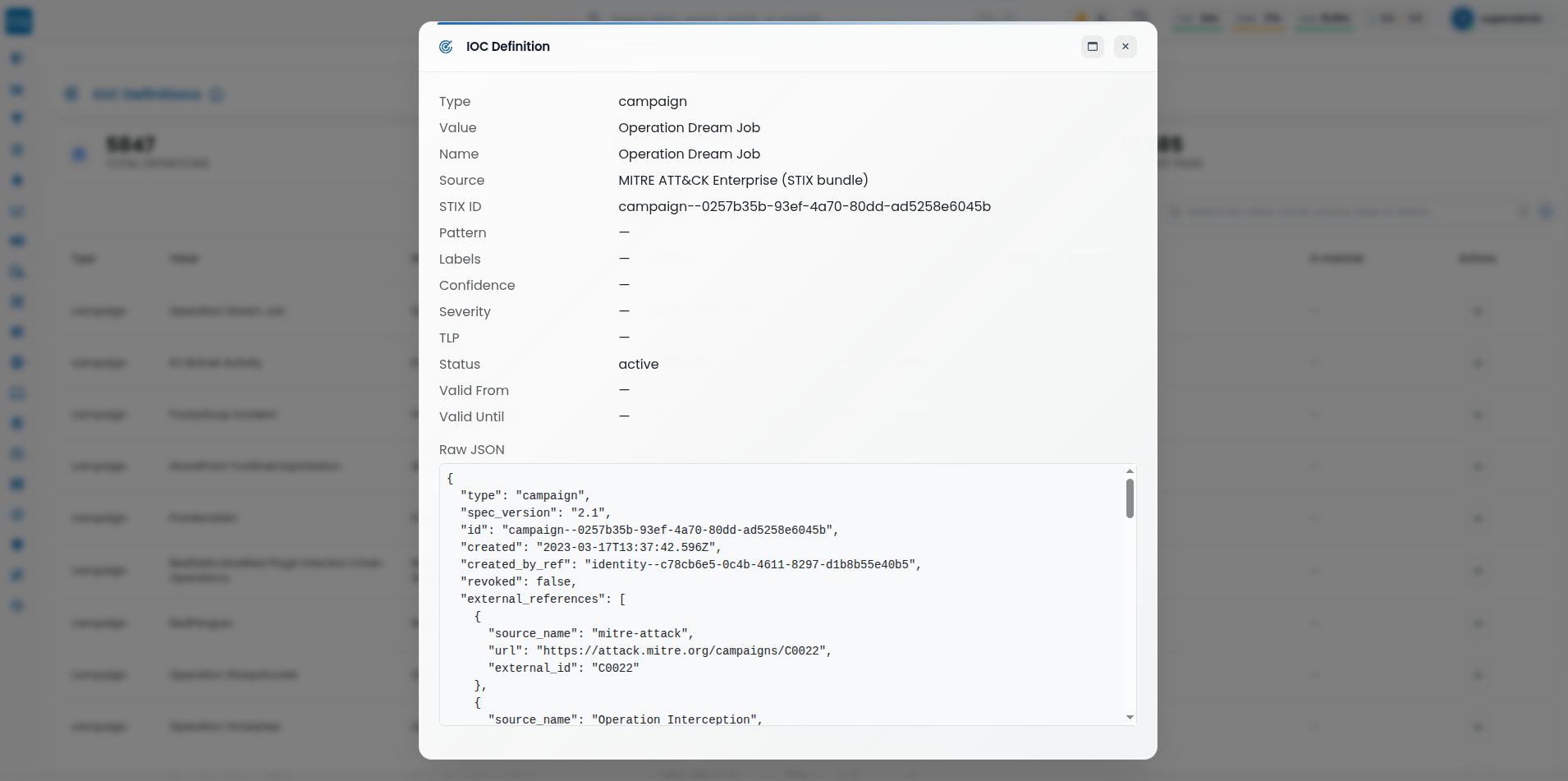Click the Raw JSON scroll-down arrow
Image resolution: width=1568 pixels, height=781 pixels.
tap(1130, 718)
